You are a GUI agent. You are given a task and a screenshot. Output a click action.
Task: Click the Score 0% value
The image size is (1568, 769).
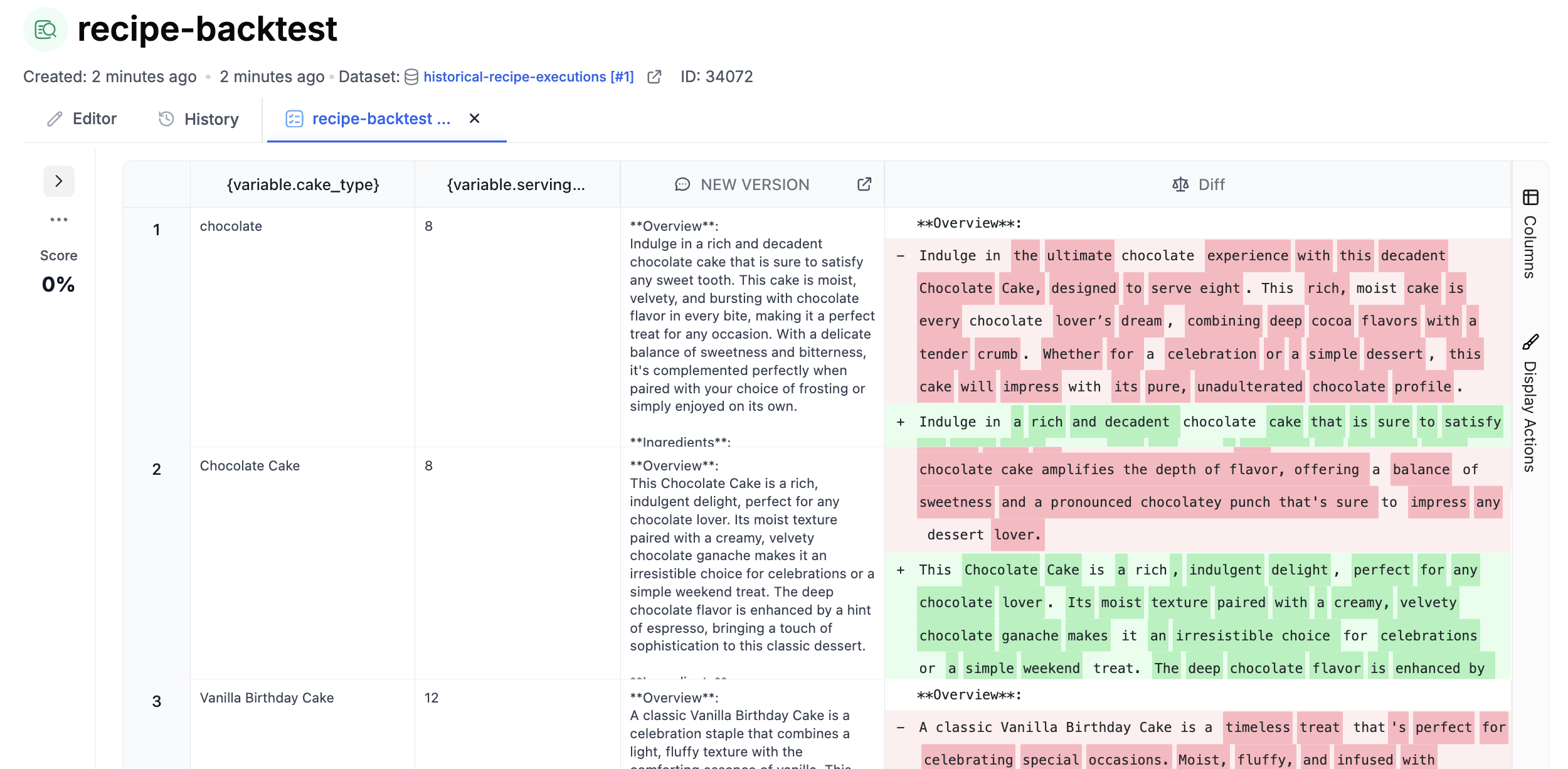59,284
